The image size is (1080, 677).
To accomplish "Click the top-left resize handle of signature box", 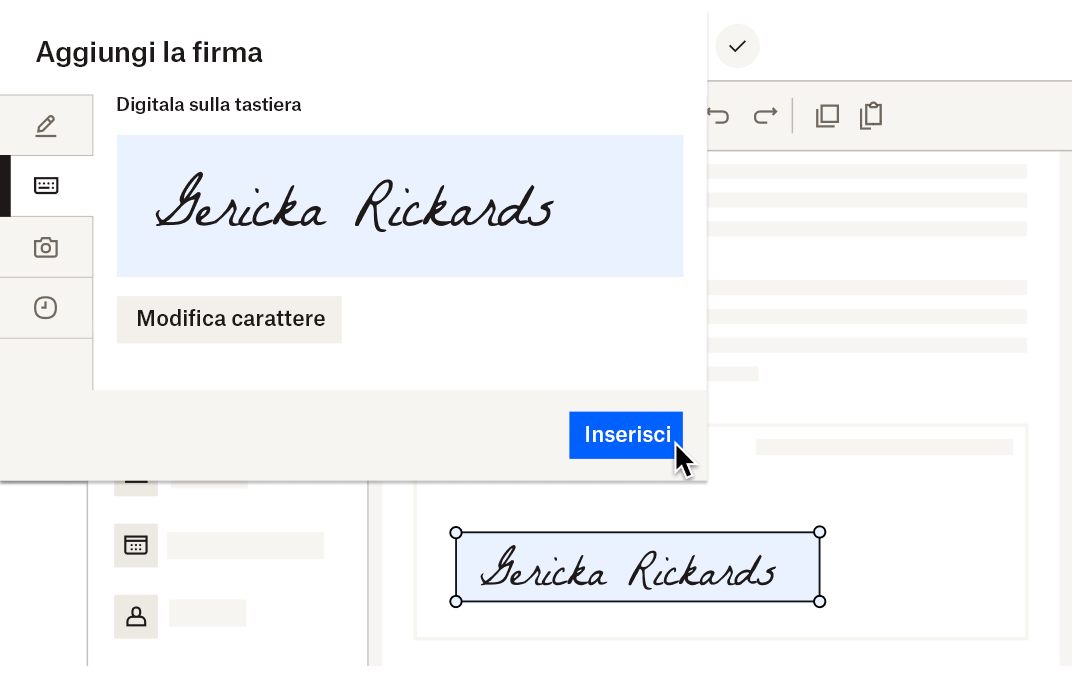I will click(456, 532).
